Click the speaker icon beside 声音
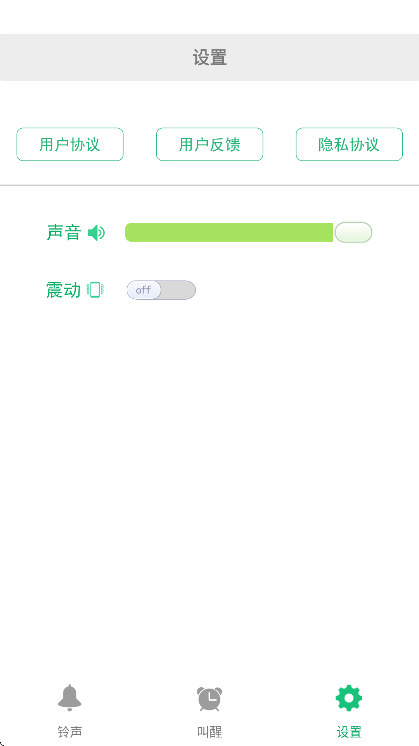The height and width of the screenshot is (746, 419). [x=97, y=233]
